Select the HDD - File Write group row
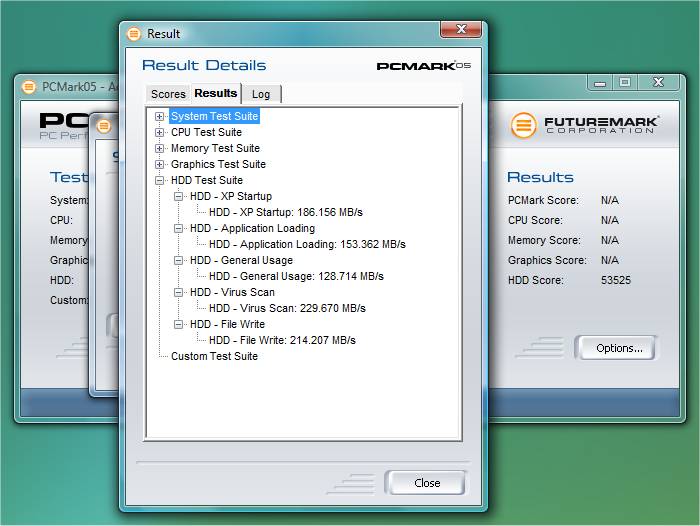Image resolution: width=700 pixels, height=526 pixels. [x=227, y=325]
